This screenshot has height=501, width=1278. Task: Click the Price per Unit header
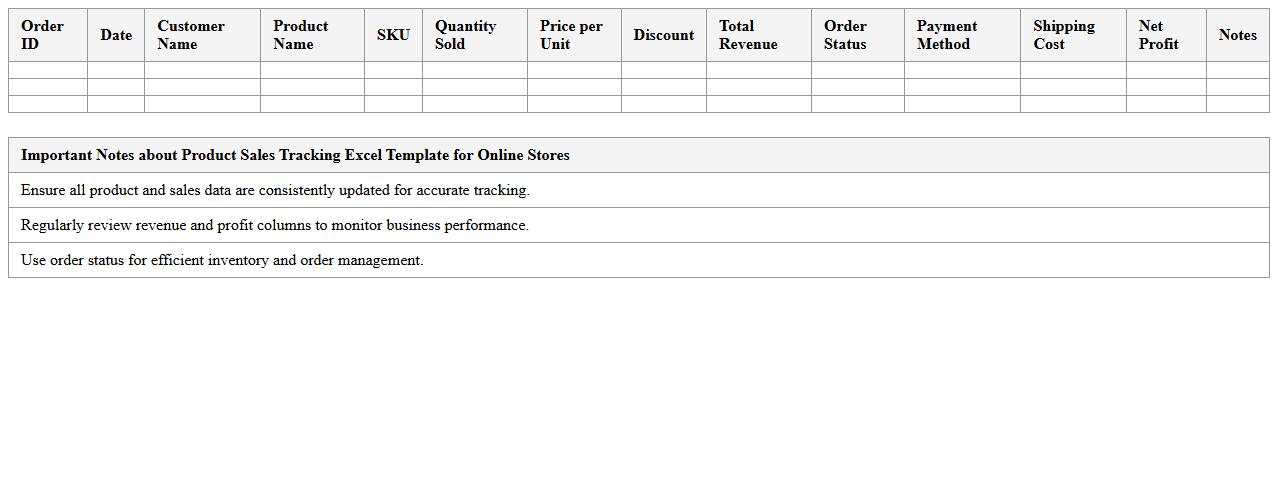click(573, 35)
